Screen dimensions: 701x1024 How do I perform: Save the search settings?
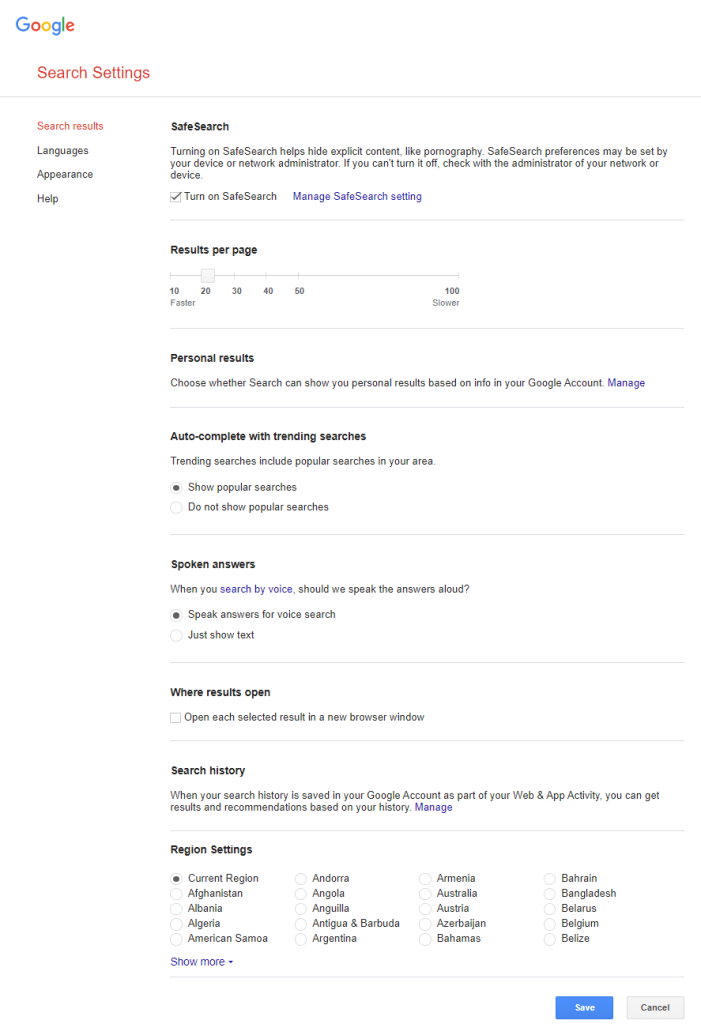583,1007
